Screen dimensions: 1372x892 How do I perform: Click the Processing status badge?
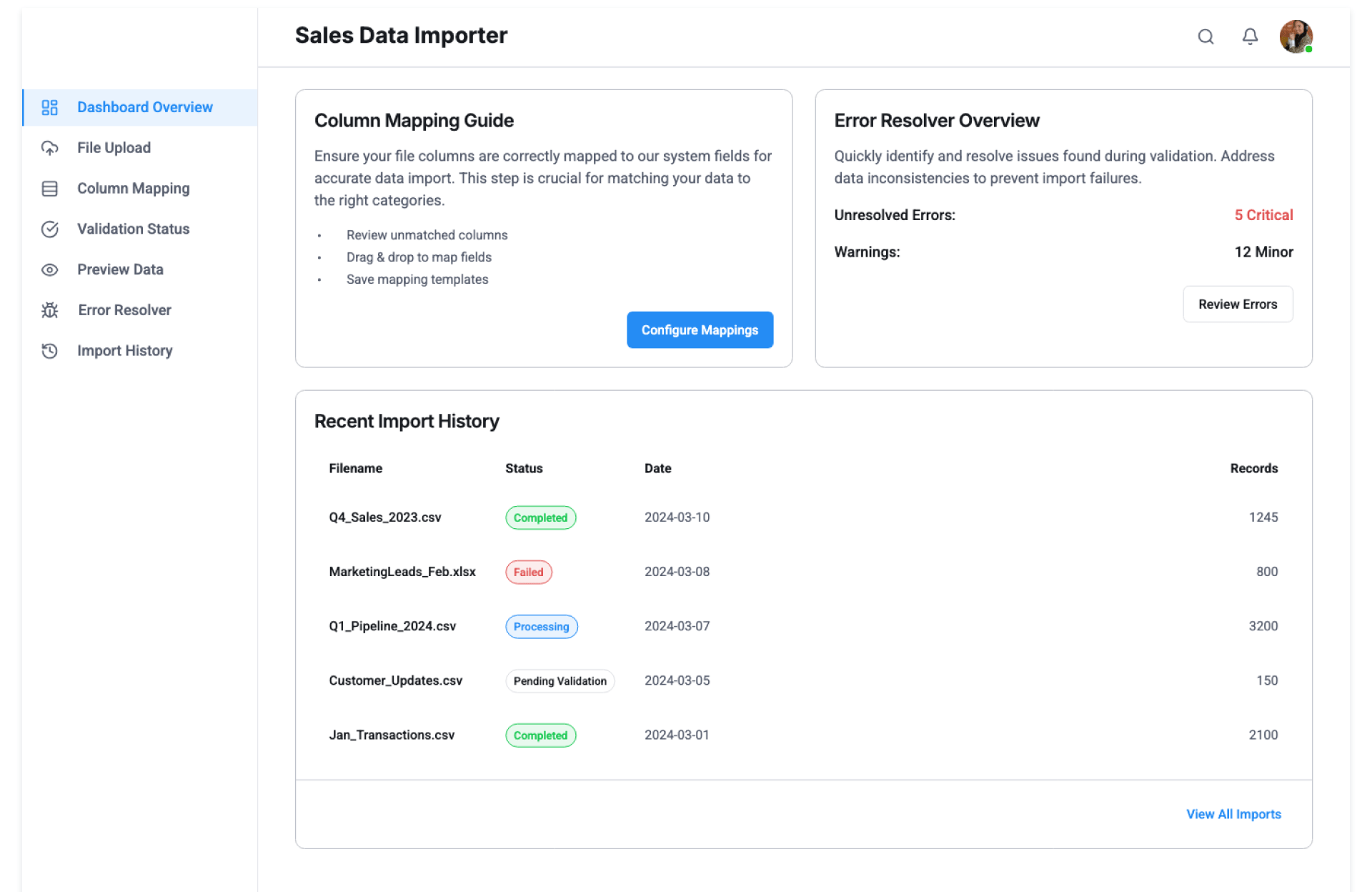(541, 627)
